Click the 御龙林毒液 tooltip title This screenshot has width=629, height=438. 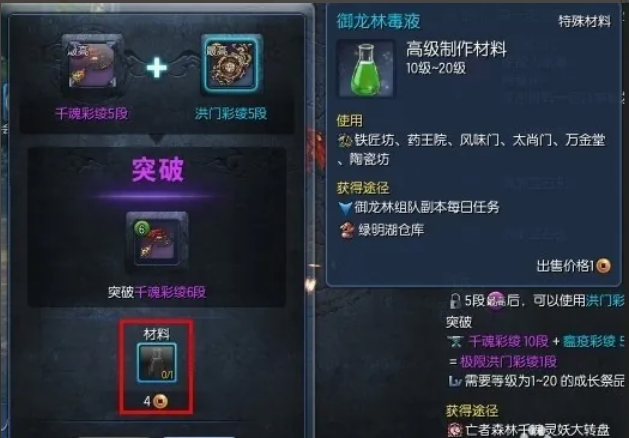point(378,21)
